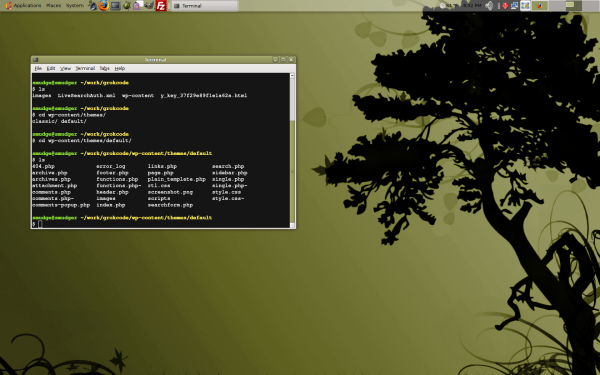Click attachment.php in the file listing
The width and height of the screenshot is (600, 375).
click(55, 186)
